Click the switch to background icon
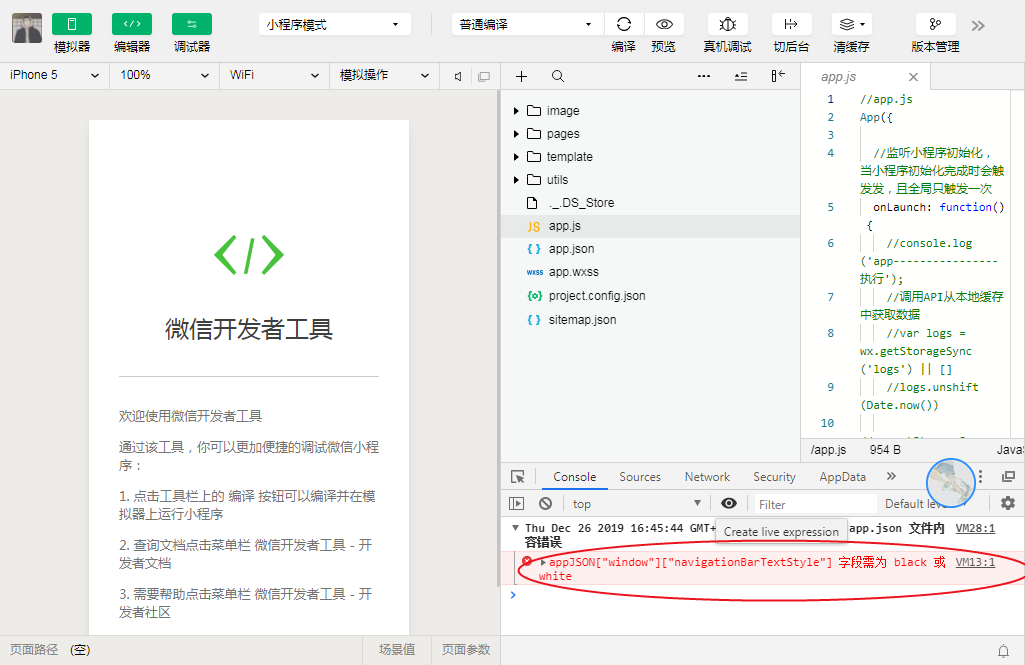1025x665 pixels. pyautogui.click(x=791, y=24)
